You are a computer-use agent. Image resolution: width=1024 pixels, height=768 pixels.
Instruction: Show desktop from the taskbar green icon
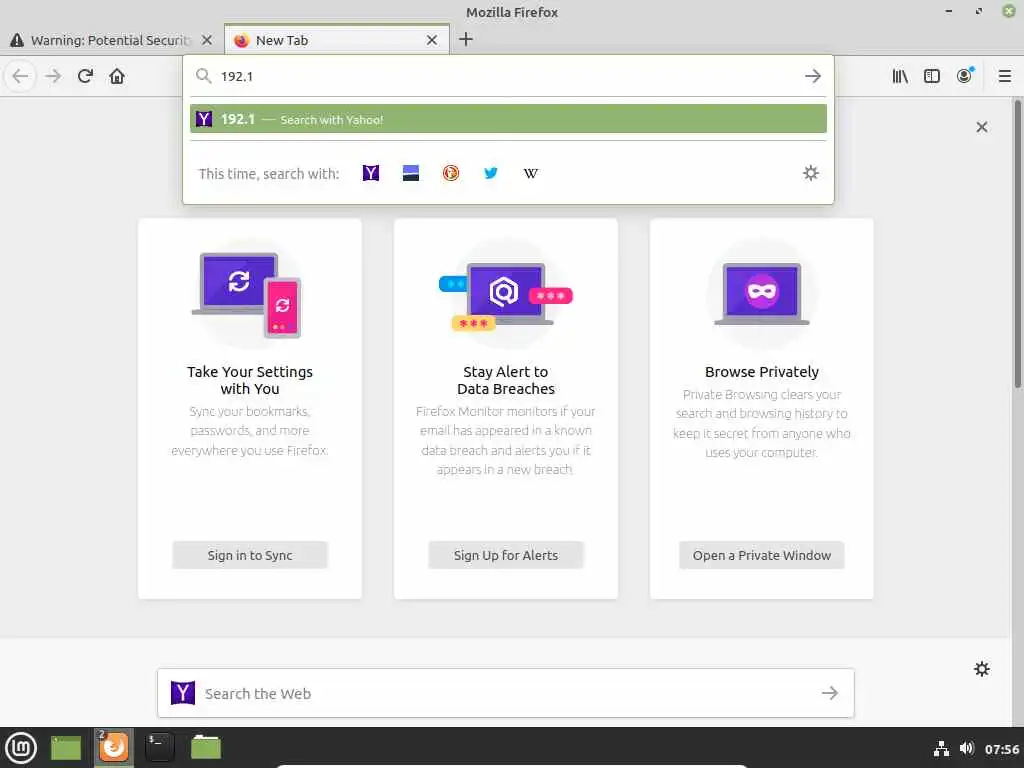point(66,748)
